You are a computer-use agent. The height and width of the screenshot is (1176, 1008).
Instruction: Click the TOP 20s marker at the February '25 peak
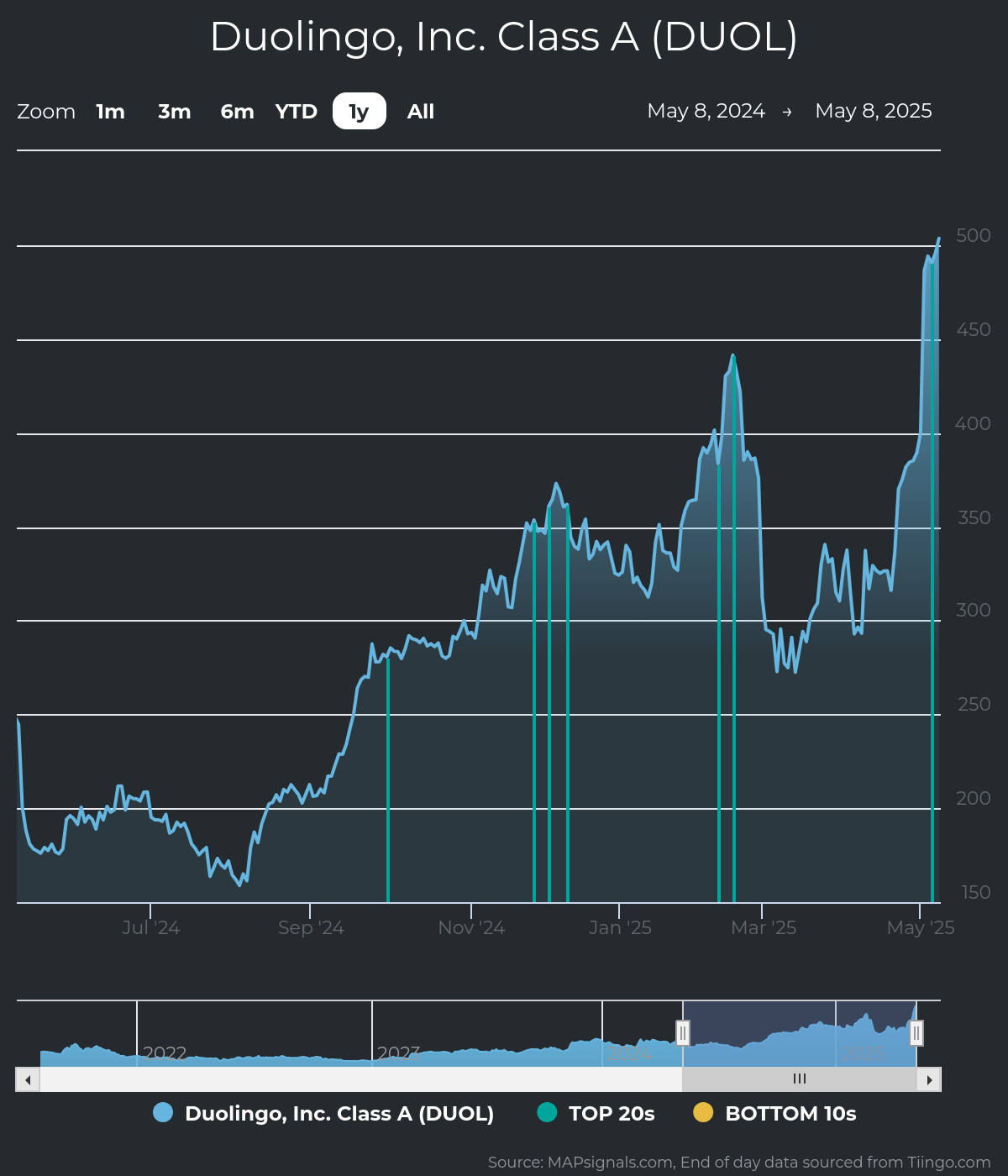734,629
